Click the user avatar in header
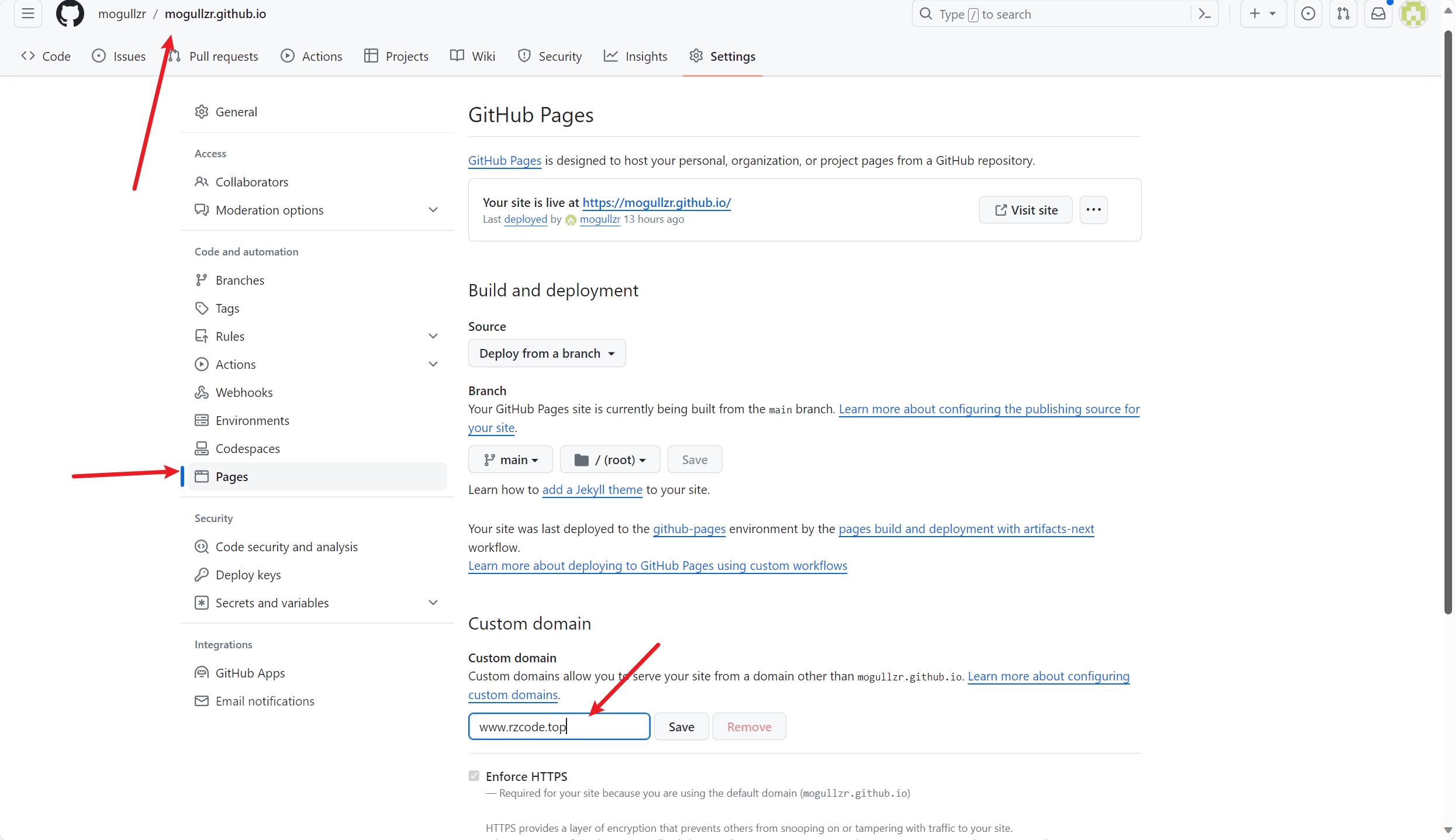 (x=1413, y=14)
